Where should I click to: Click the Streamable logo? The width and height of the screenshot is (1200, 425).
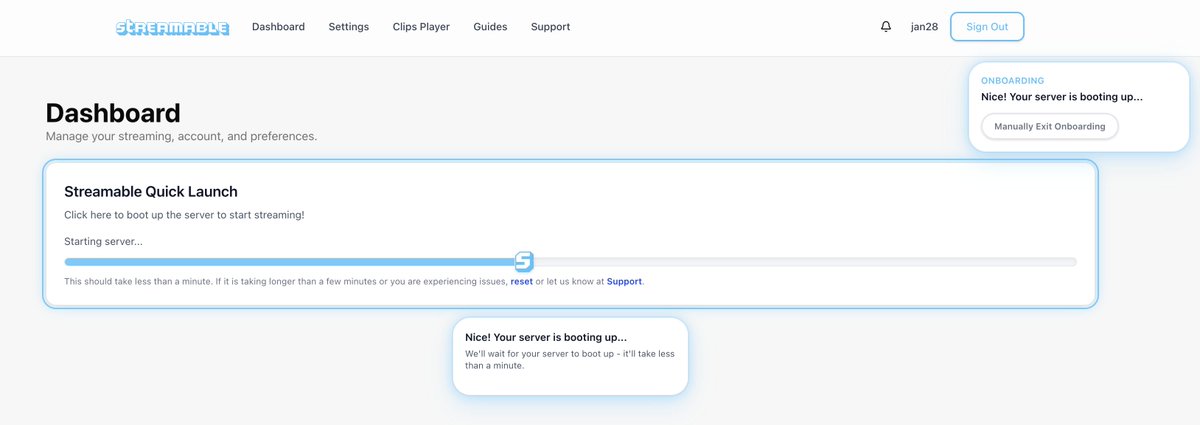click(172, 28)
